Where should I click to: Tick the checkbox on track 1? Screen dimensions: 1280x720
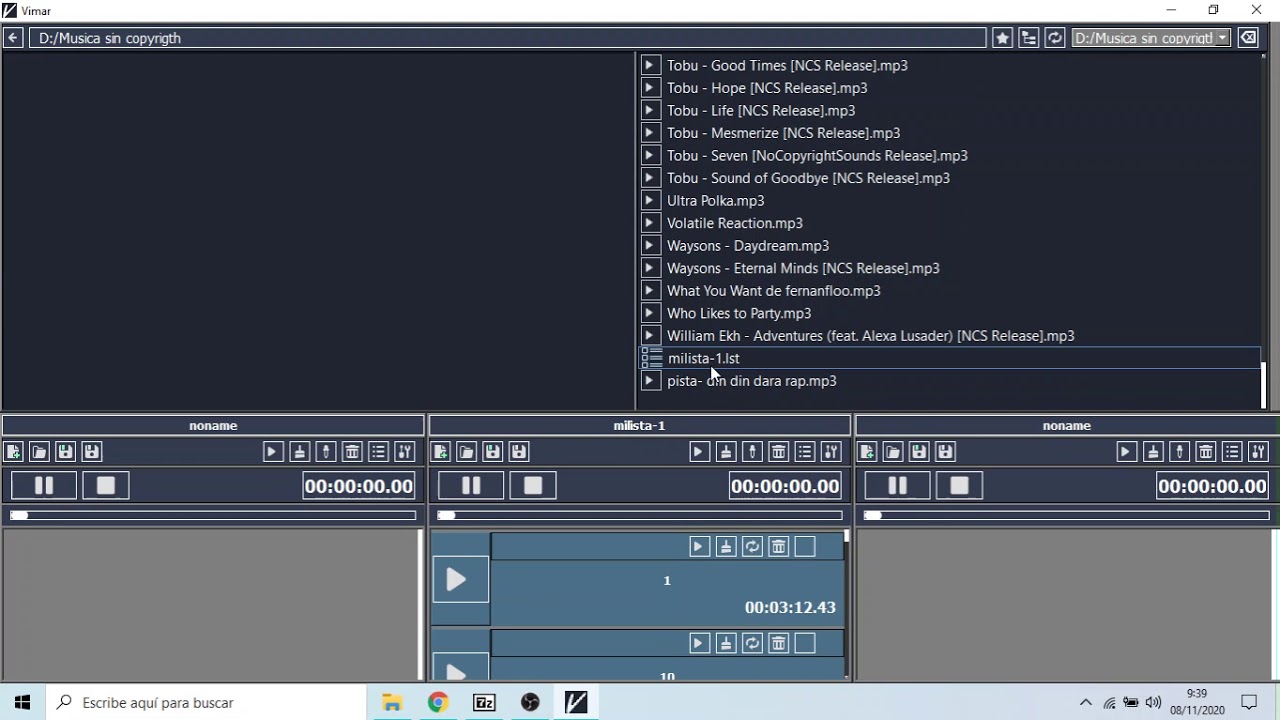[x=805, y=546]
